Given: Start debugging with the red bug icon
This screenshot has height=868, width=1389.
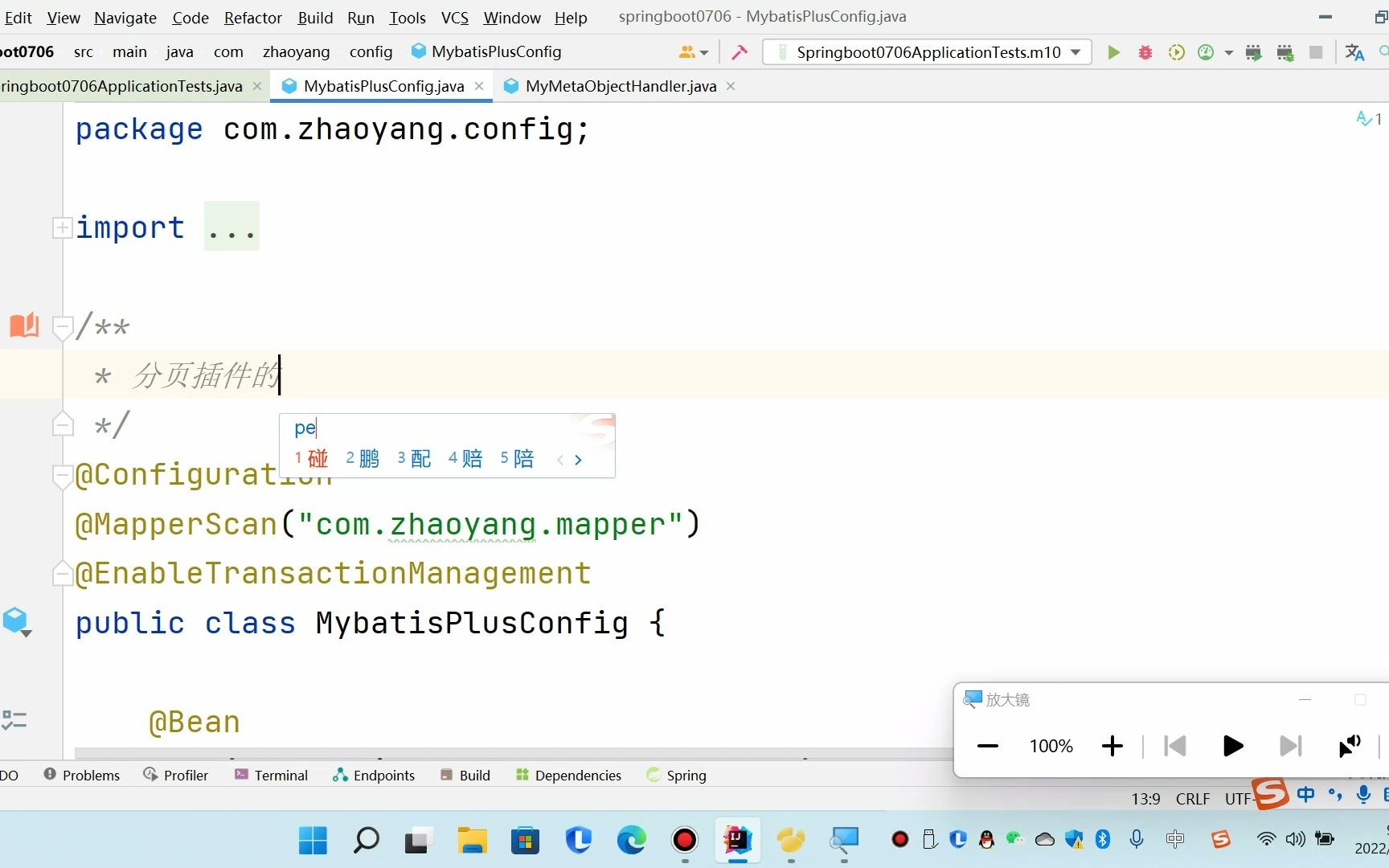Looking at the screenshot, I should click(1145, 52).
